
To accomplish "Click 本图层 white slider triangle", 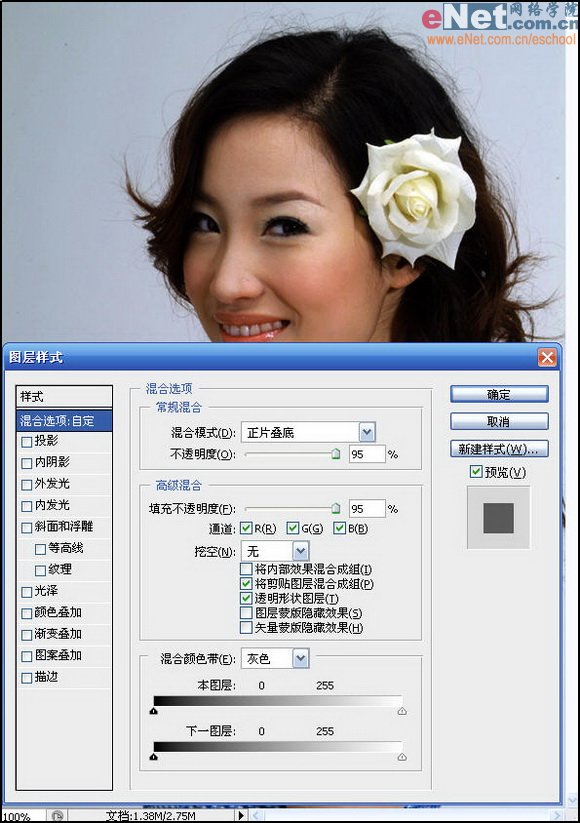I will [x=402, y=711].
